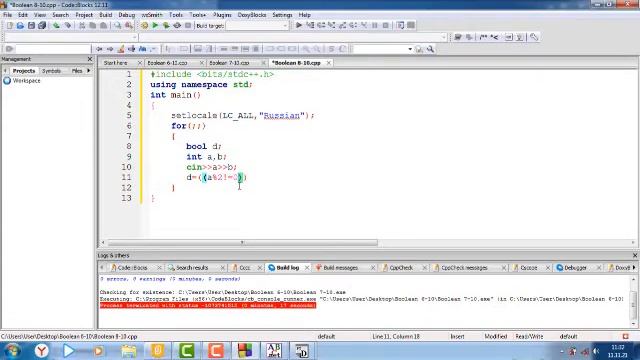This screenshot has width=640, height=360.
Task: Click the Windows Start button
Action: [x=12, y=351]
